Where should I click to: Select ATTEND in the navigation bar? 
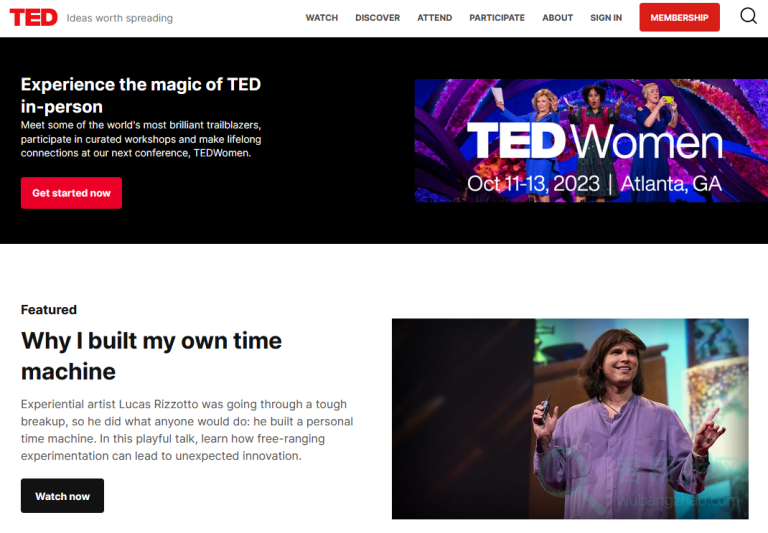434,18
